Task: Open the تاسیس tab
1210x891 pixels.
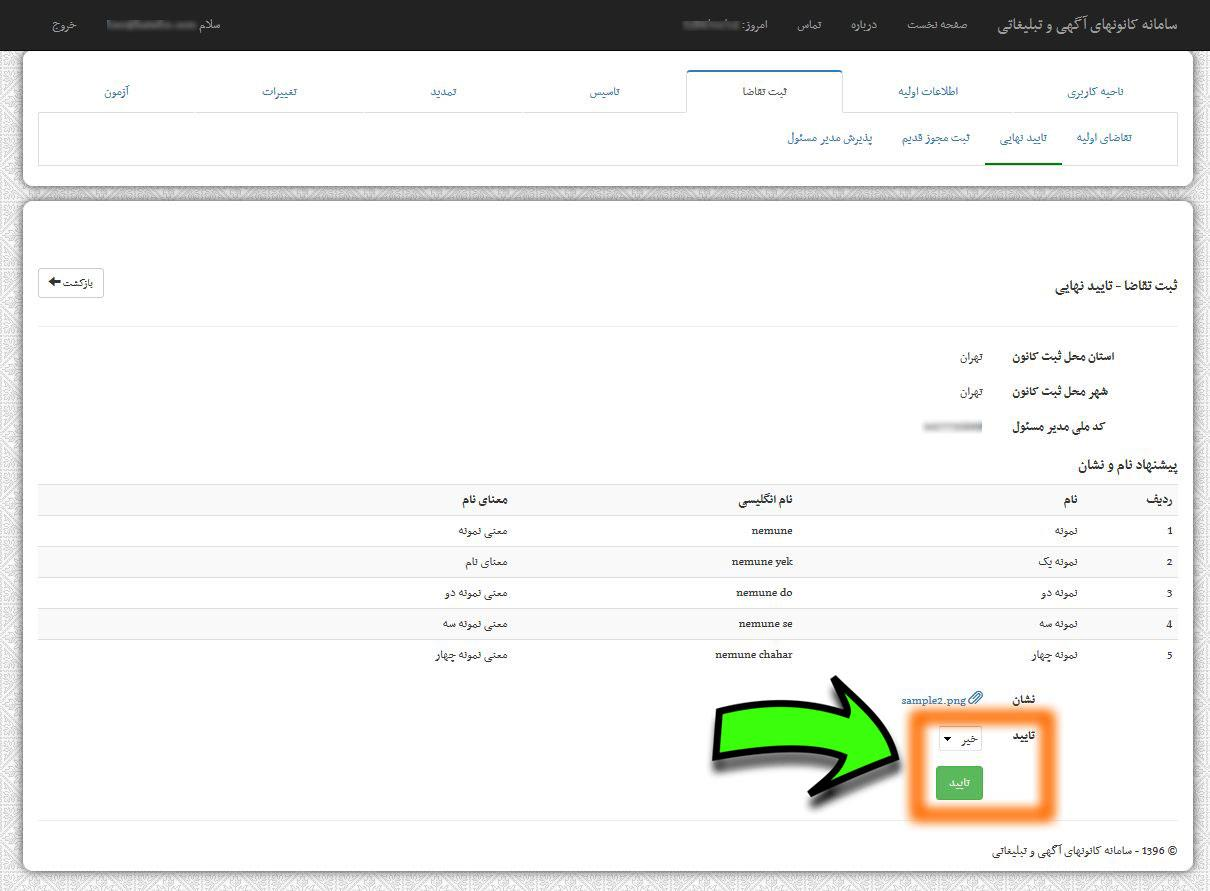Action: [604, 91]
